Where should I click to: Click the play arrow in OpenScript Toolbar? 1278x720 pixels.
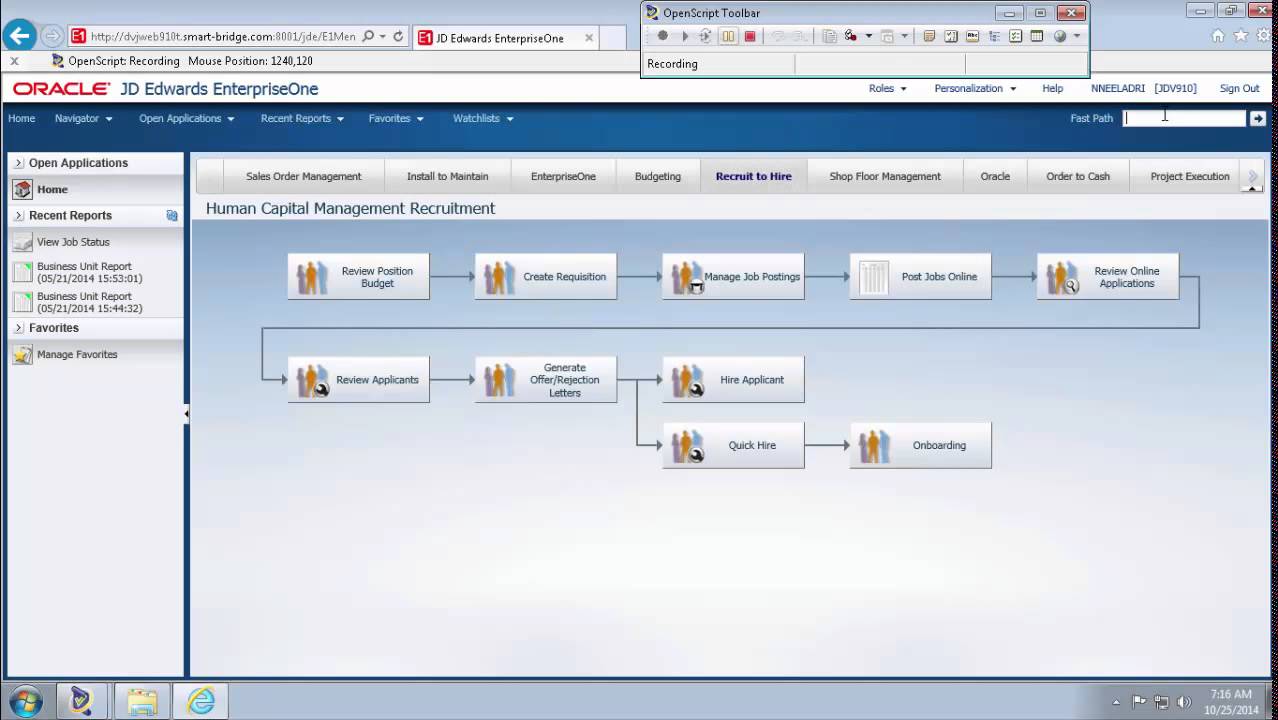click(x=685, y=36)
